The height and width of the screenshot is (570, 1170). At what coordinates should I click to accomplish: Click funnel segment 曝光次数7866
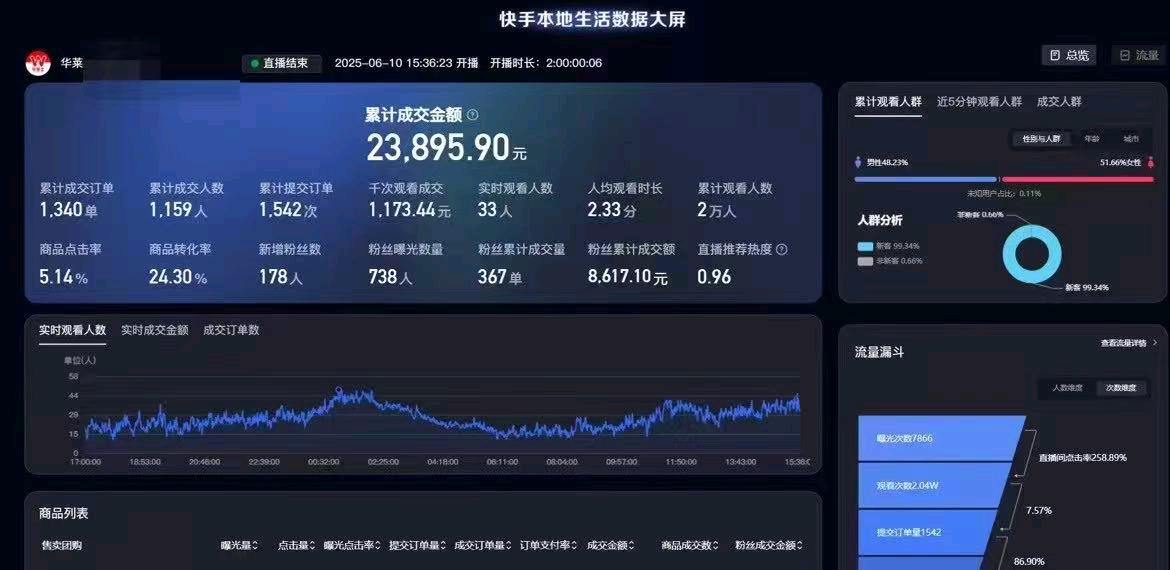point(942,438)
